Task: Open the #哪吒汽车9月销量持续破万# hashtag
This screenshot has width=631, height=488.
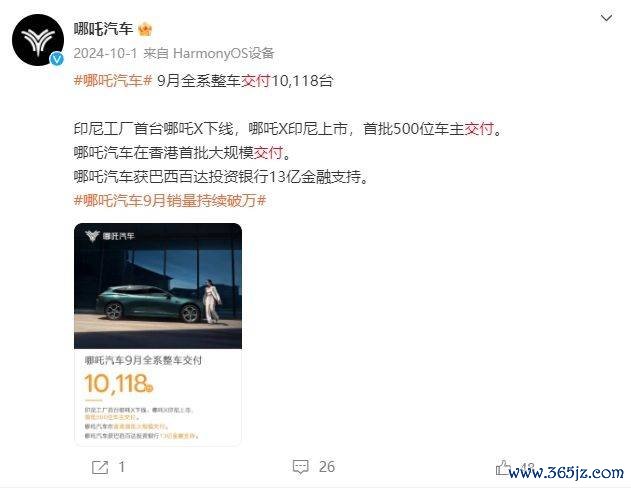Action: click(x=170, y=200)
